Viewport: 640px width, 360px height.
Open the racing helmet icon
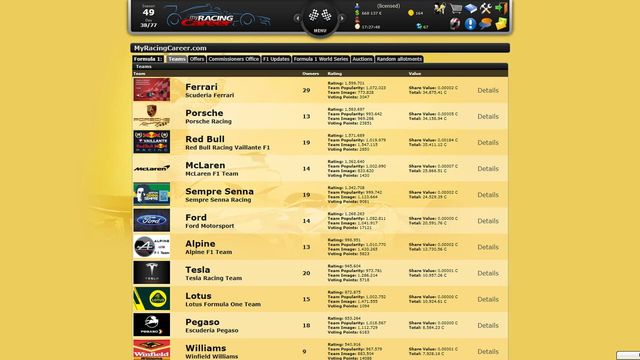tap(455, 24)
